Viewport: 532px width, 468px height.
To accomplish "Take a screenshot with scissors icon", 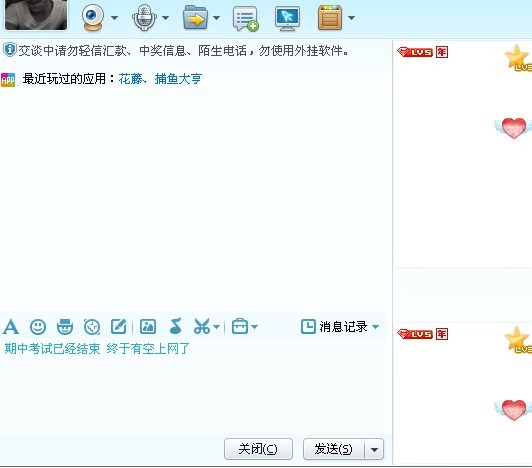I will tap(202, 326).
